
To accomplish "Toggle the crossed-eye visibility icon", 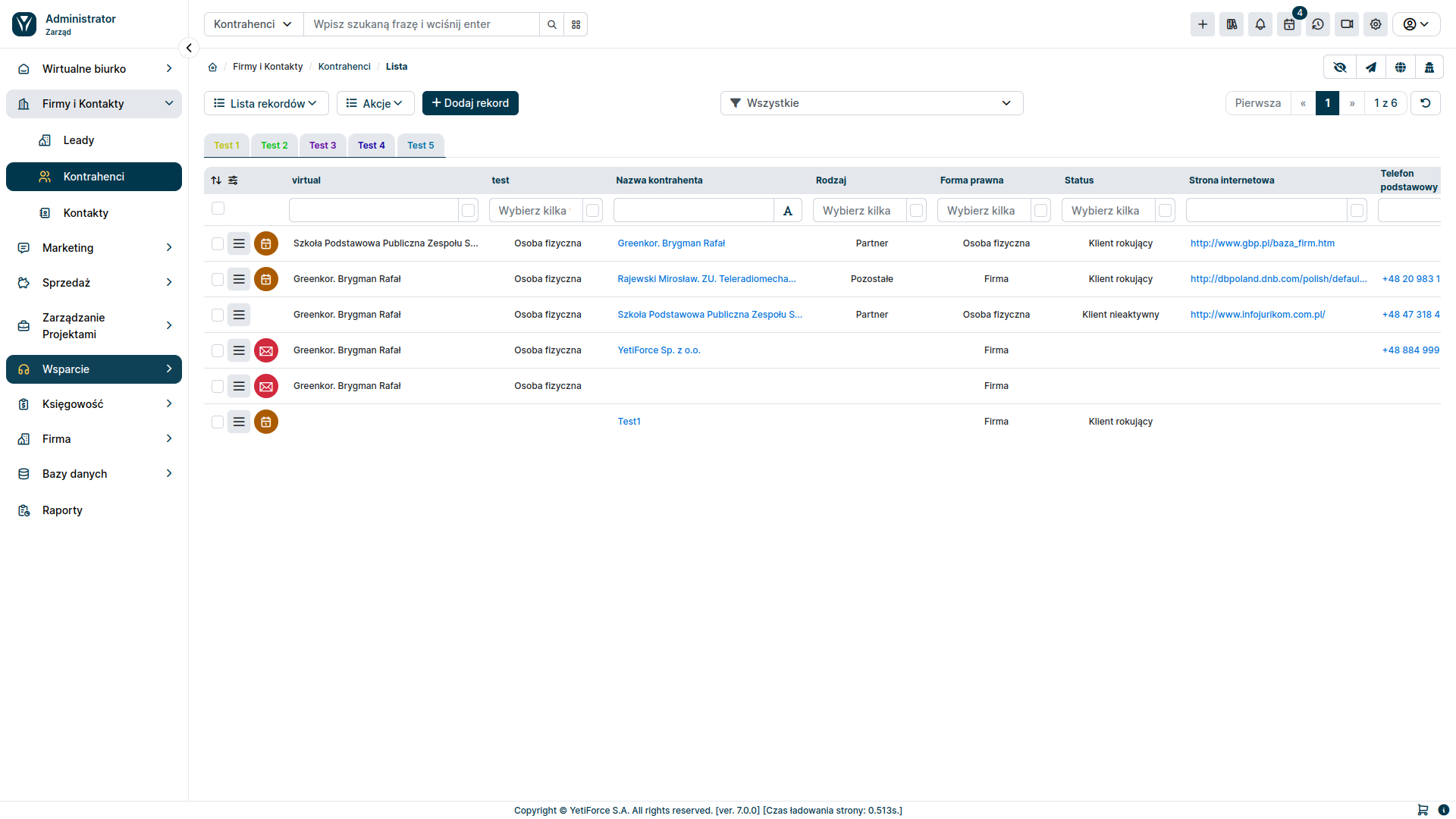I will (x=1341, y=67).
